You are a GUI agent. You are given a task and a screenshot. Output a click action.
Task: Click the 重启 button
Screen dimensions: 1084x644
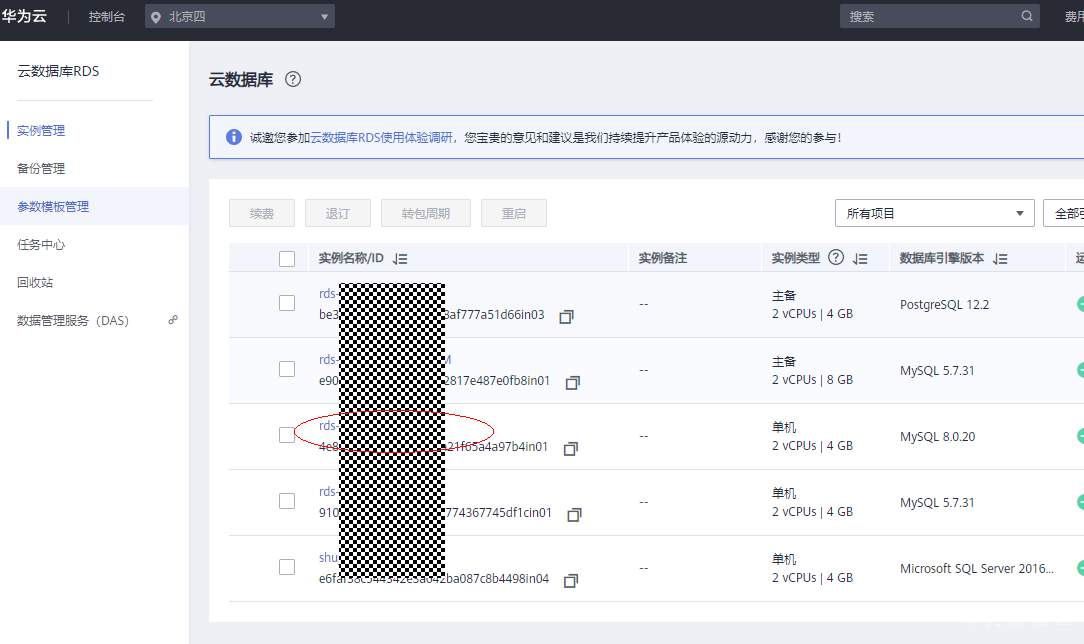point(514,214)
